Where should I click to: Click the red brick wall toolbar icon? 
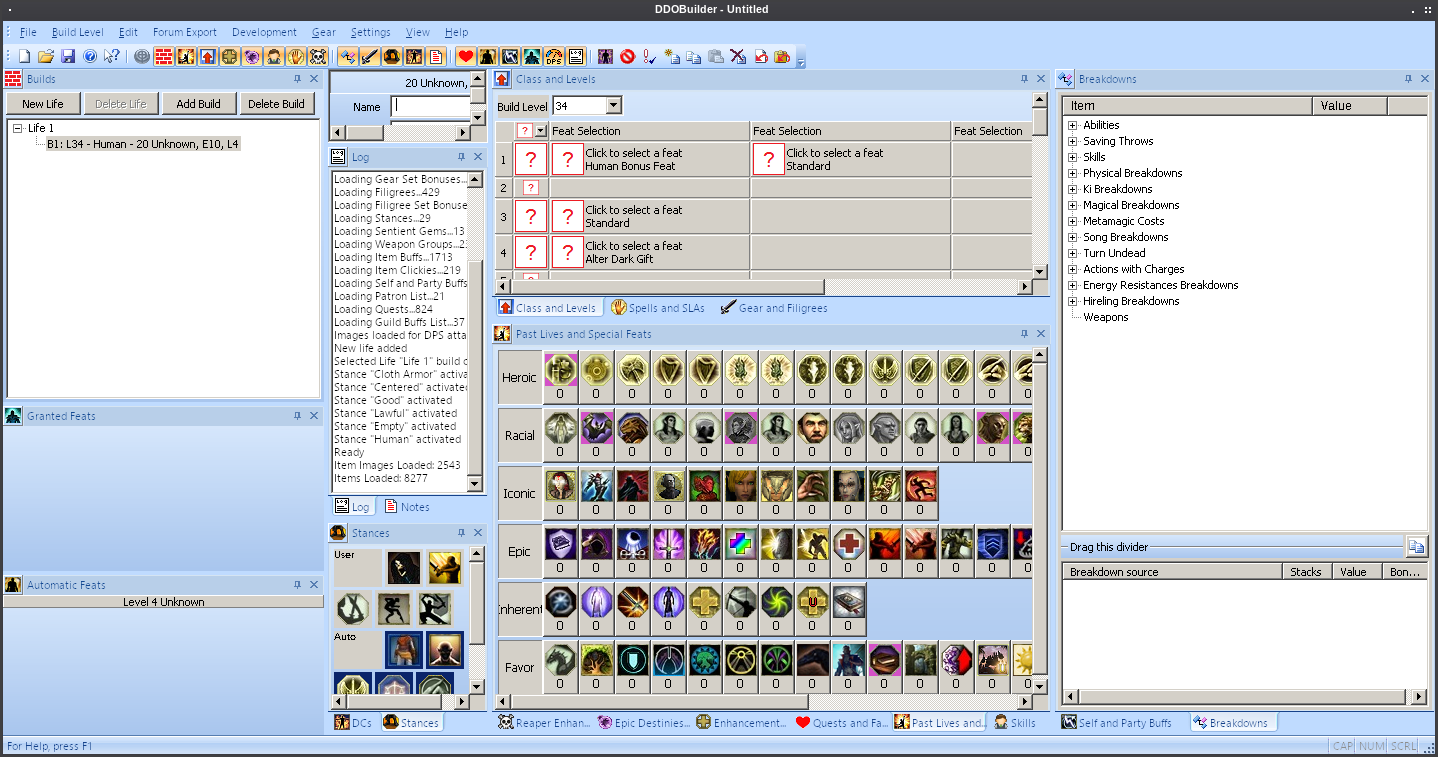(164, 57)
